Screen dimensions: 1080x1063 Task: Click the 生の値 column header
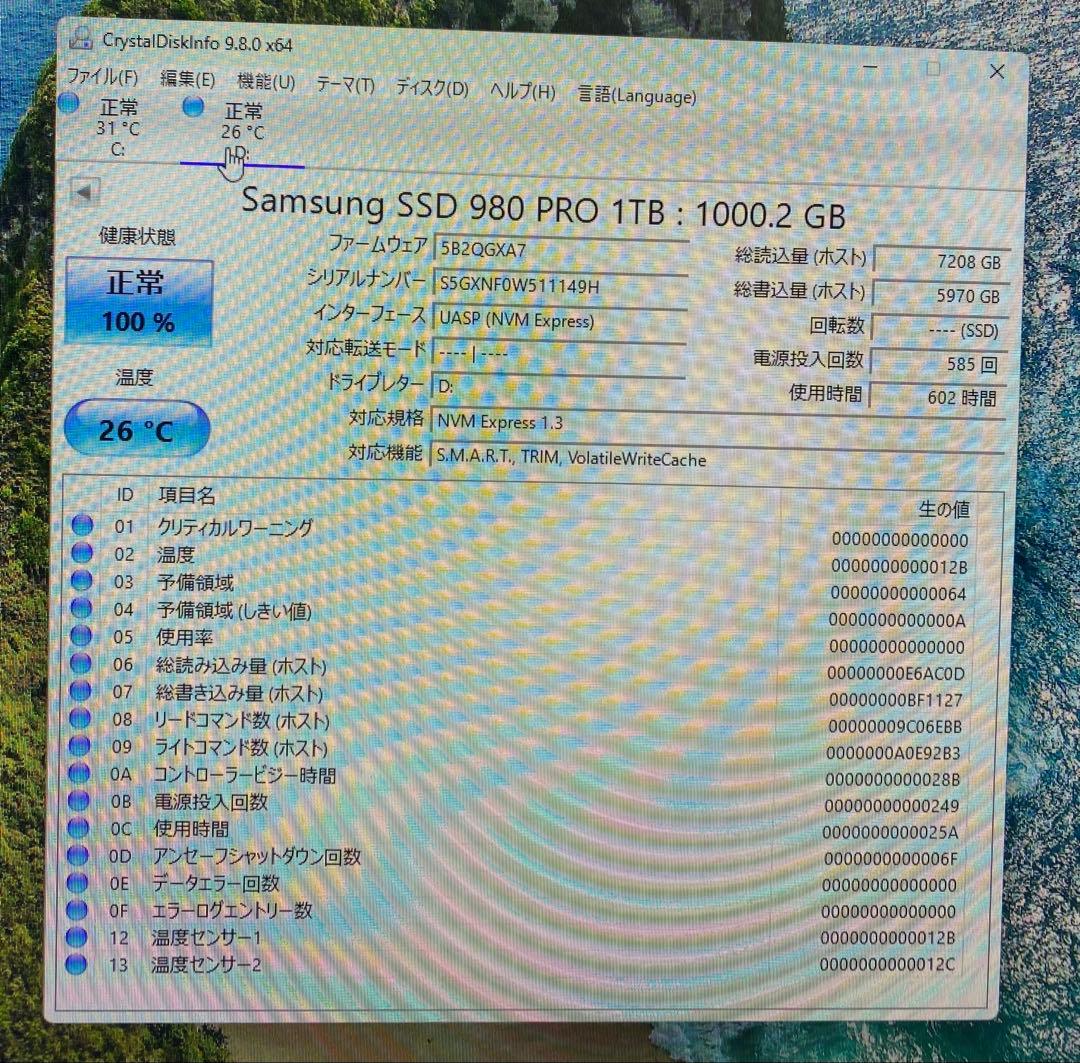(944, 509)
